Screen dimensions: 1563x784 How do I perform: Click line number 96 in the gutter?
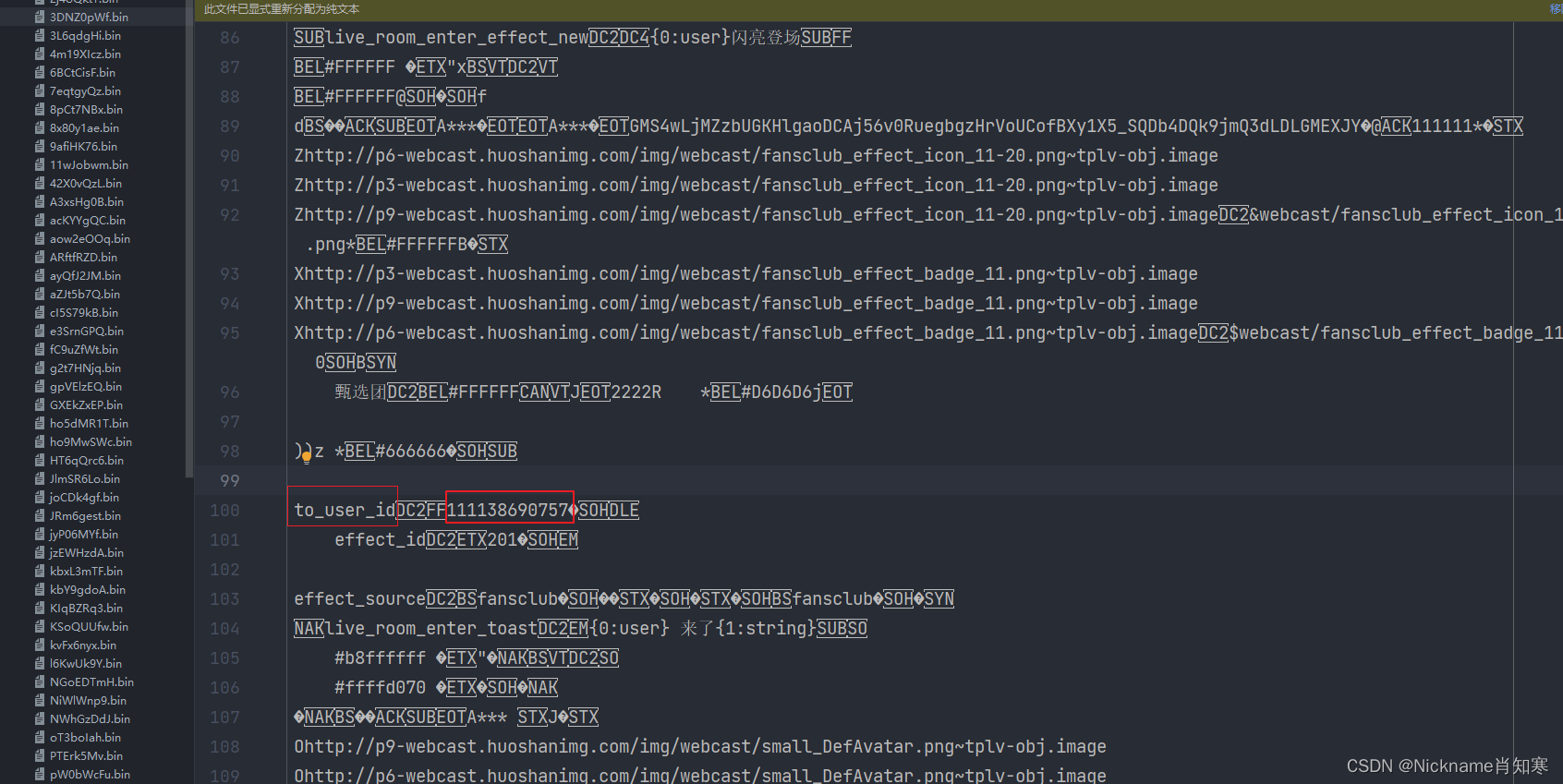pos(230,392)
